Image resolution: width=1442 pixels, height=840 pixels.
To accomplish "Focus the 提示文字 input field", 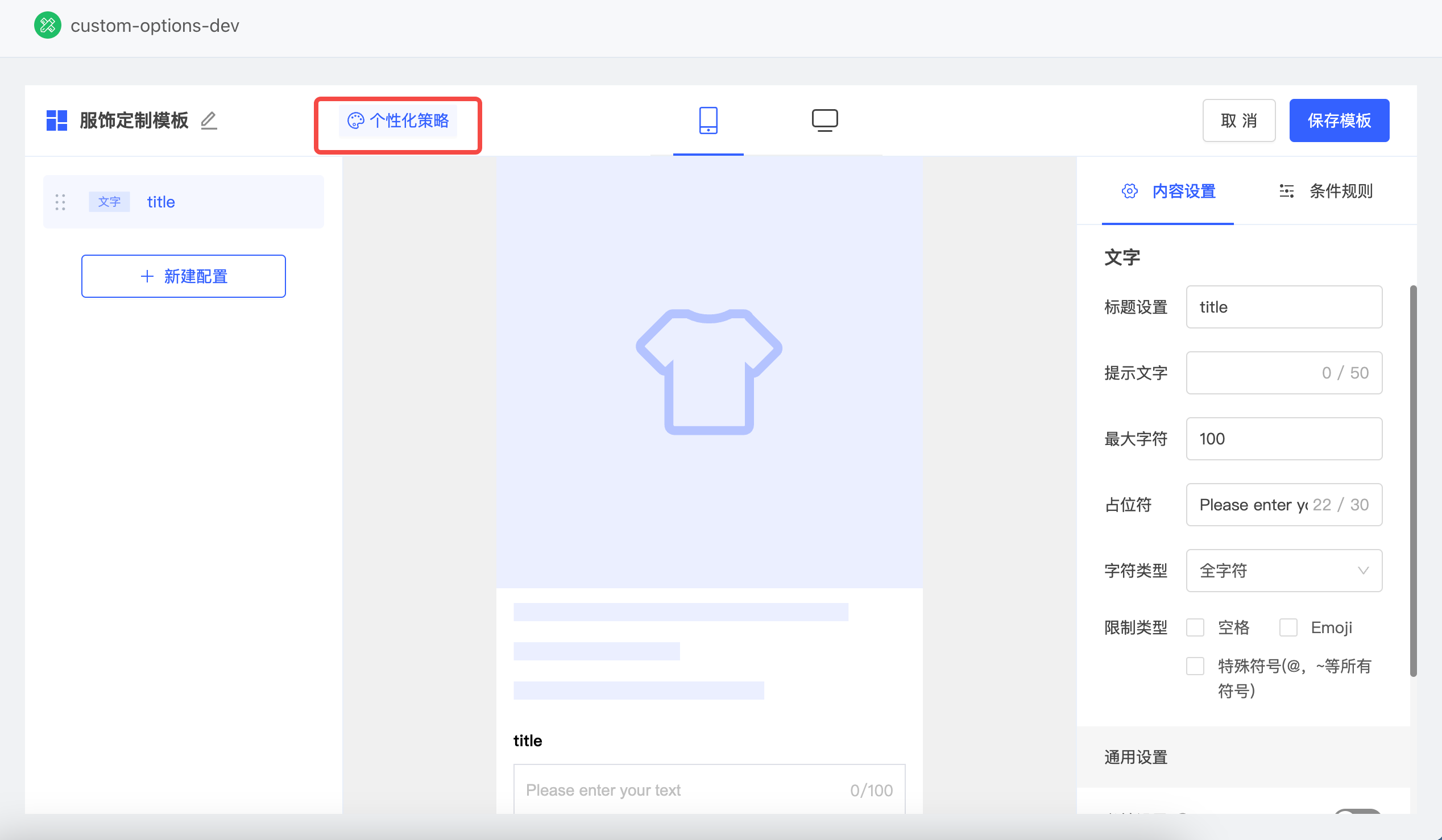I will [1284, 373].
